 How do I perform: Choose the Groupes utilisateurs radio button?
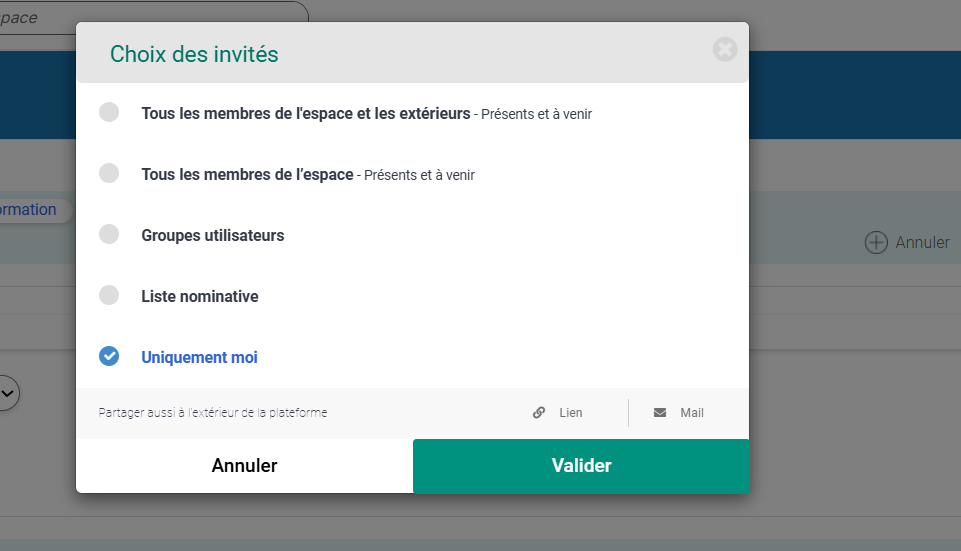(109, 234)
